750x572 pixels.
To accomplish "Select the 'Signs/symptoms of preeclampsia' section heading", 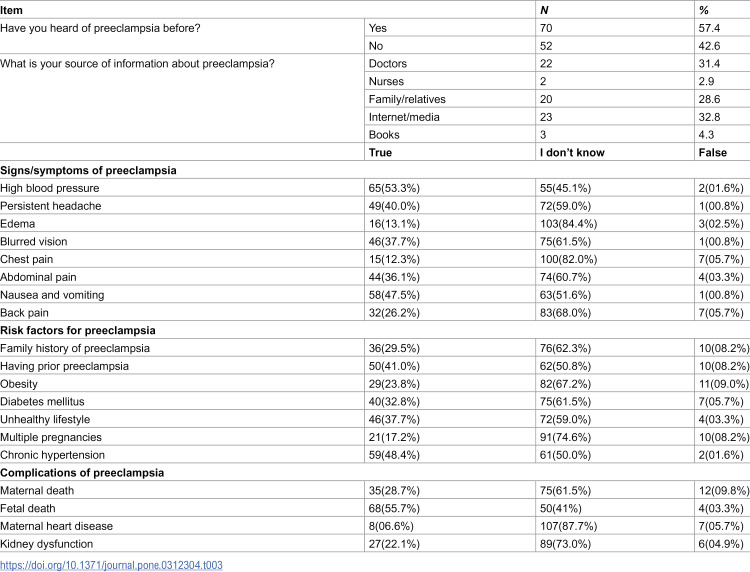I will pos(88,171).
